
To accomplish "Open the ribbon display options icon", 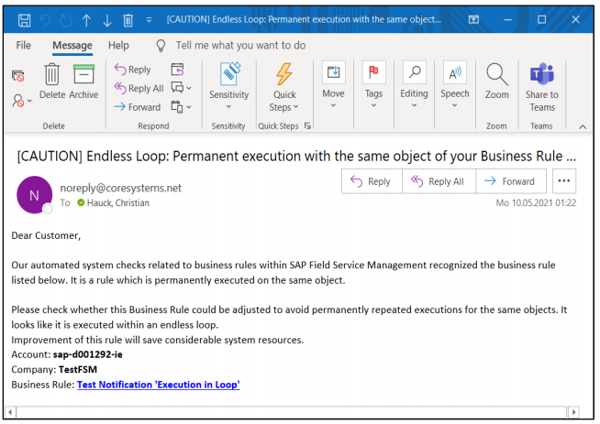I will [x=474, y=20].
